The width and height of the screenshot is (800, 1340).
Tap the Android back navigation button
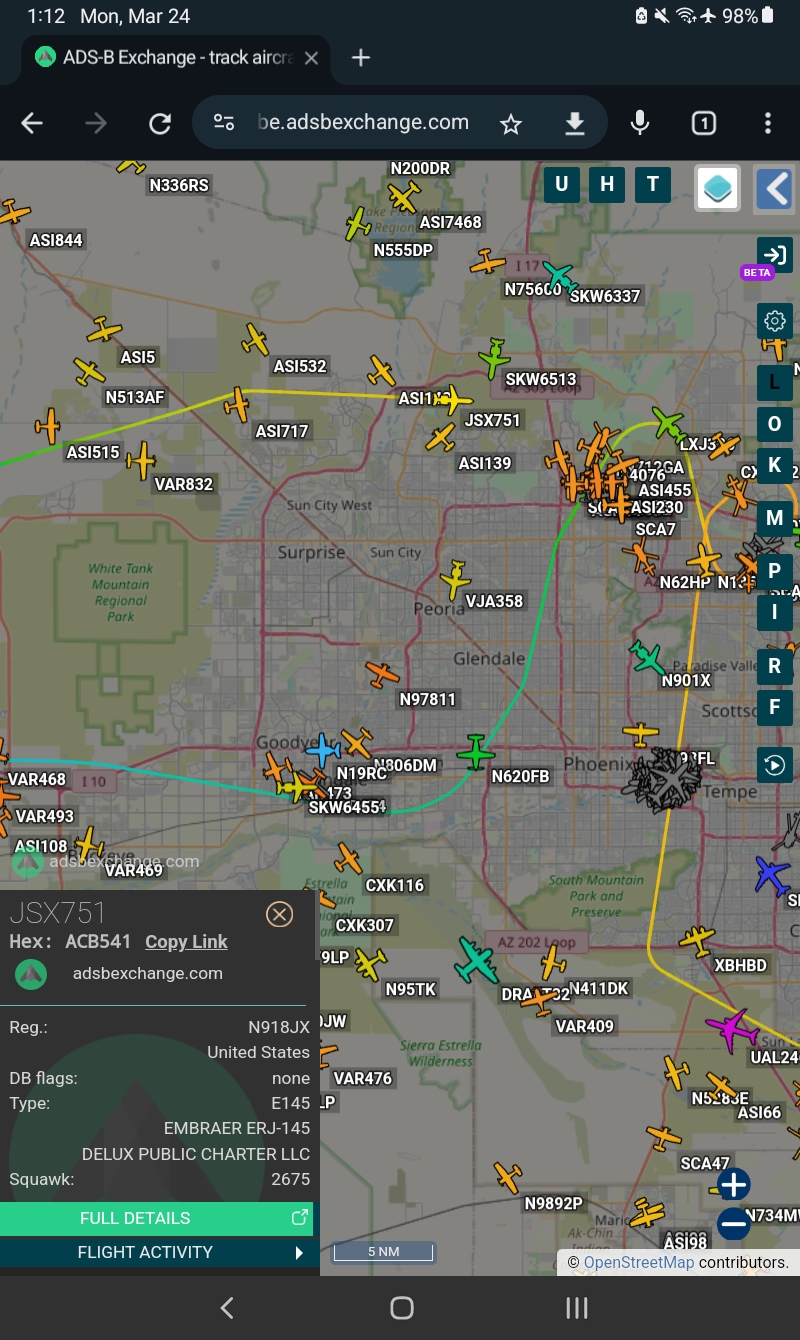[x=227, y=1308]
